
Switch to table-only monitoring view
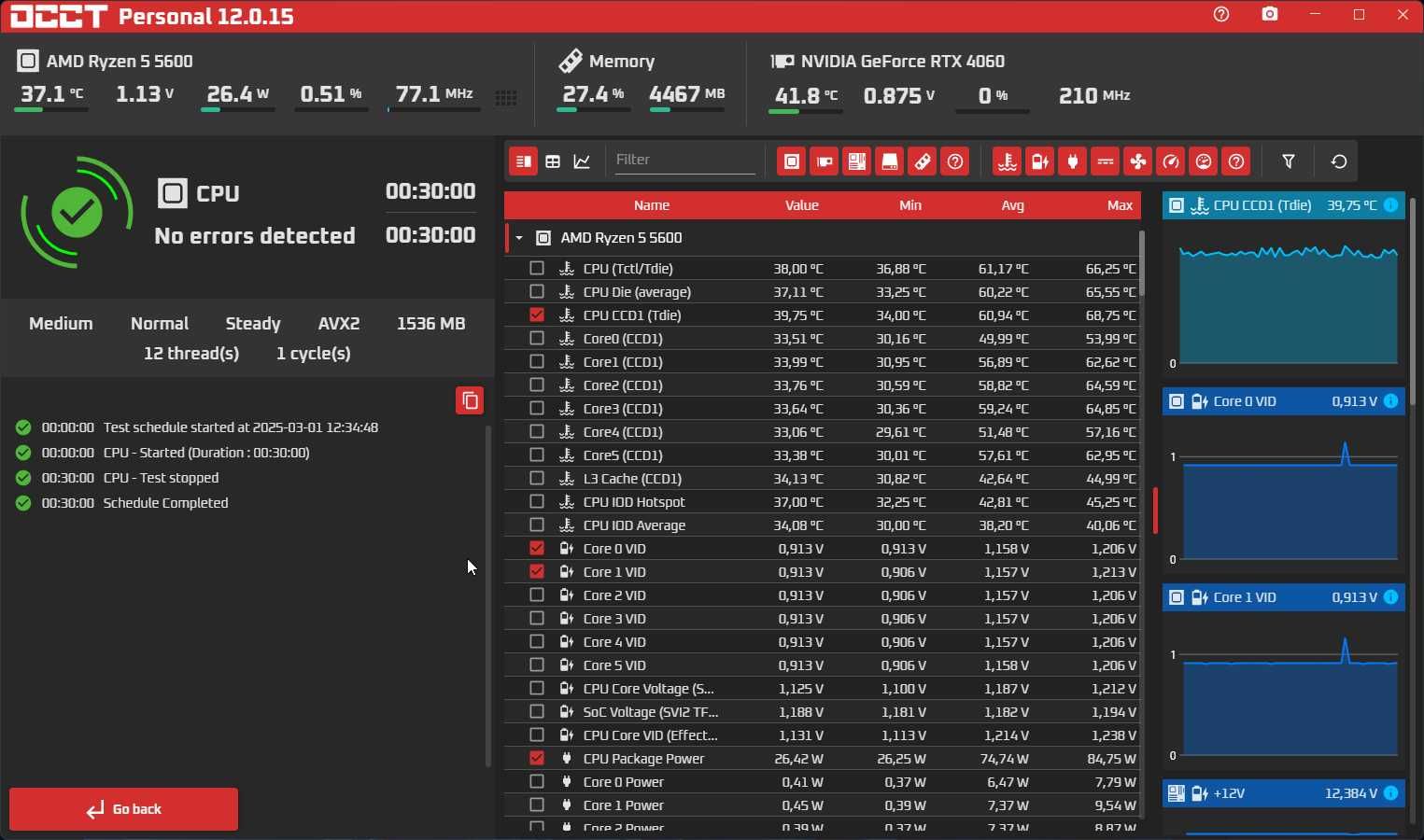point(553,161)
